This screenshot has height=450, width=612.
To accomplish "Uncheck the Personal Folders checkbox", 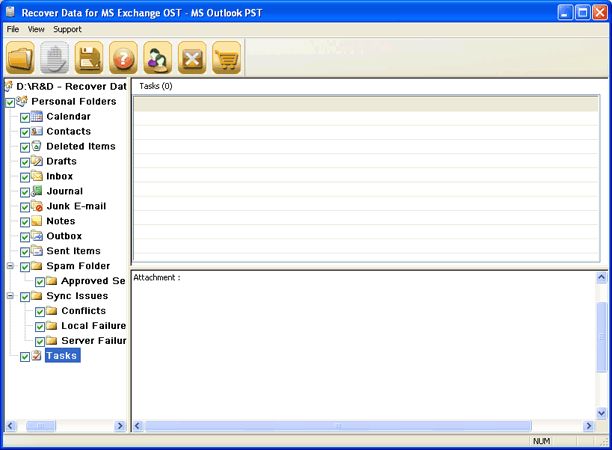I will click(x=10, y=103).
